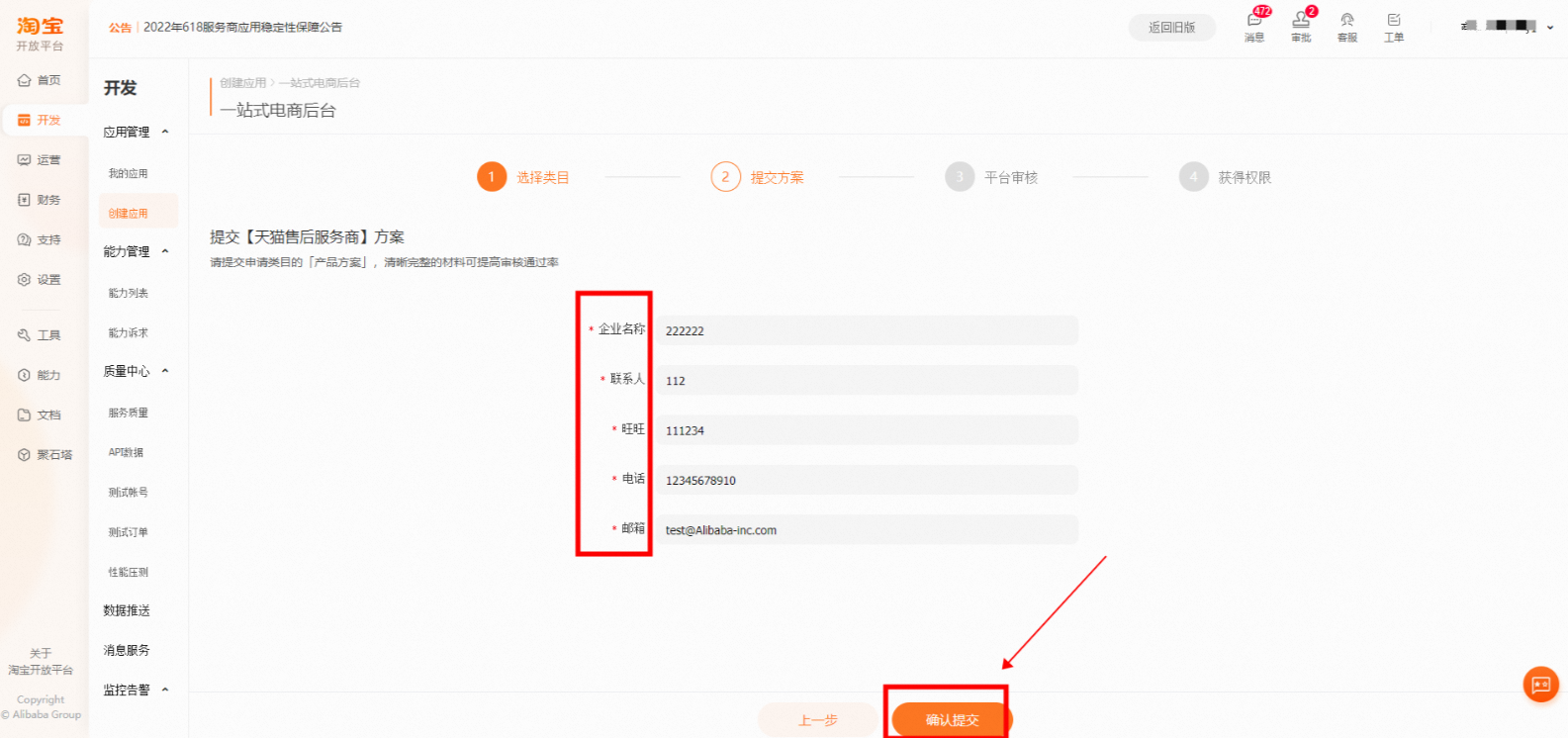Click the 提交【天猫售后服务商】方案 heading

pyautogui.click(x=307, y=237)
